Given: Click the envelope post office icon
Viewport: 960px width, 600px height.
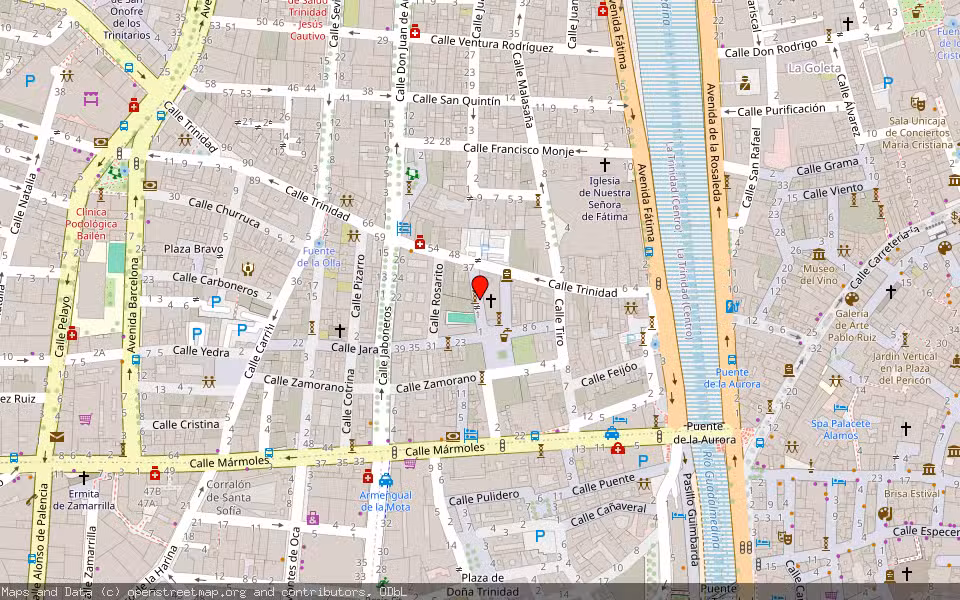Looking at the screenshot, I should pyautogui.click(x=56, y=437).
